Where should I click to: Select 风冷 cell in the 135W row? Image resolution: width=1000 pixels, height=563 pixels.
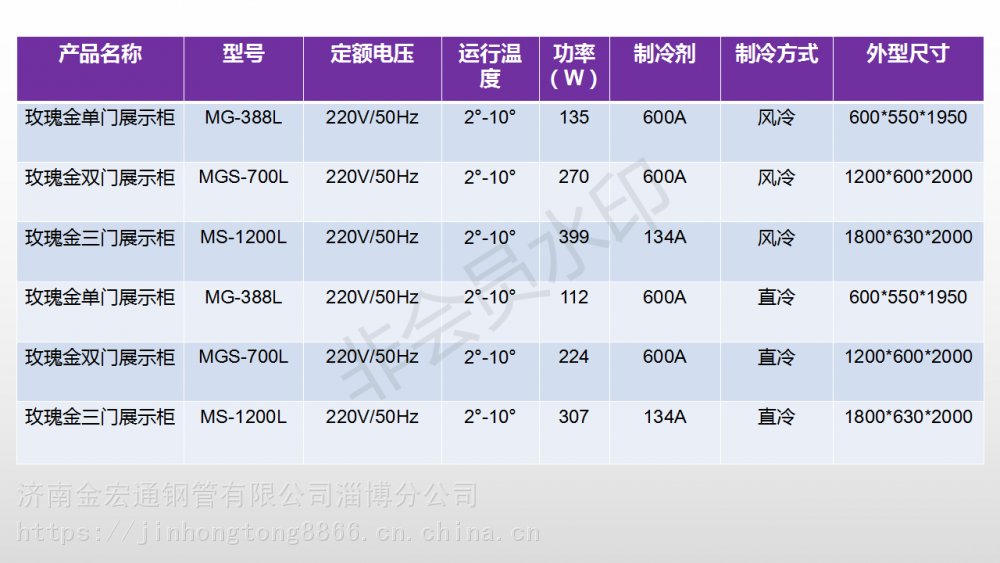pos(776,118)
